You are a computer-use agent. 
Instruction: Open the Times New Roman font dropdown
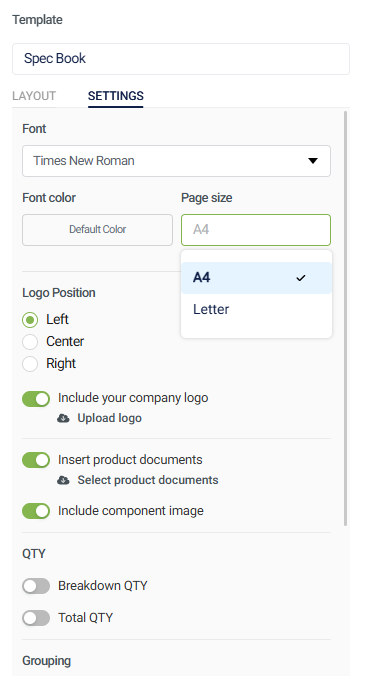click(x=176, y=161)
